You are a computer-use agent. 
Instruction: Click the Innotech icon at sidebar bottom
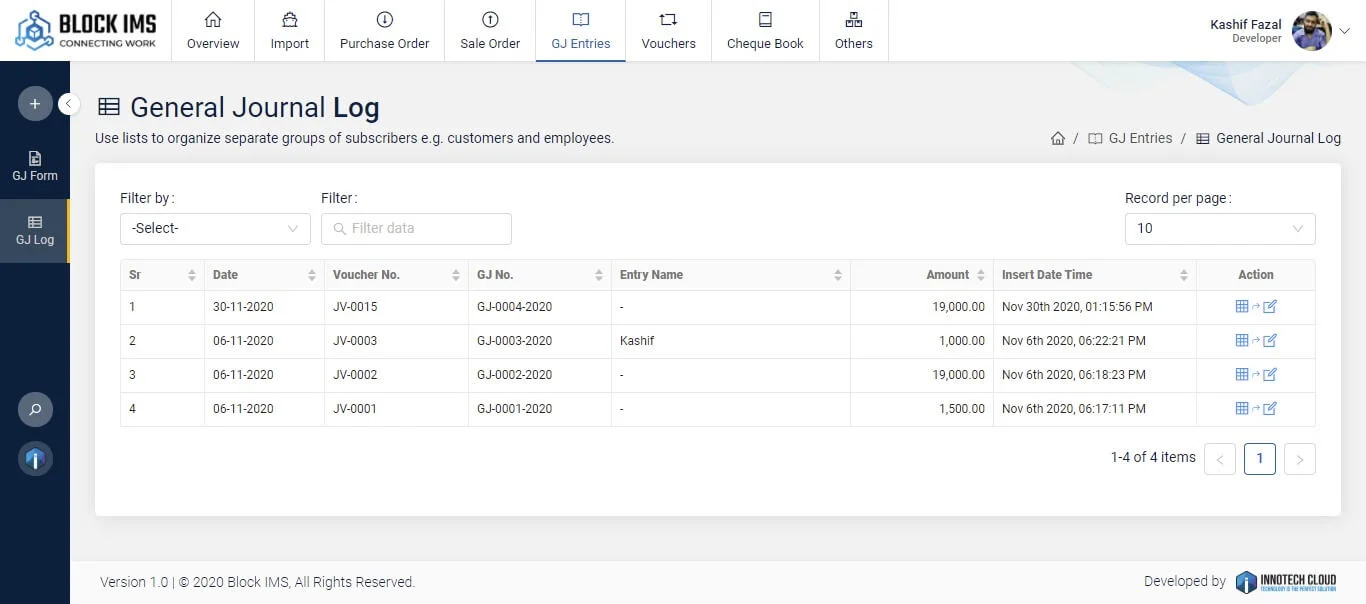coord(35,459)
